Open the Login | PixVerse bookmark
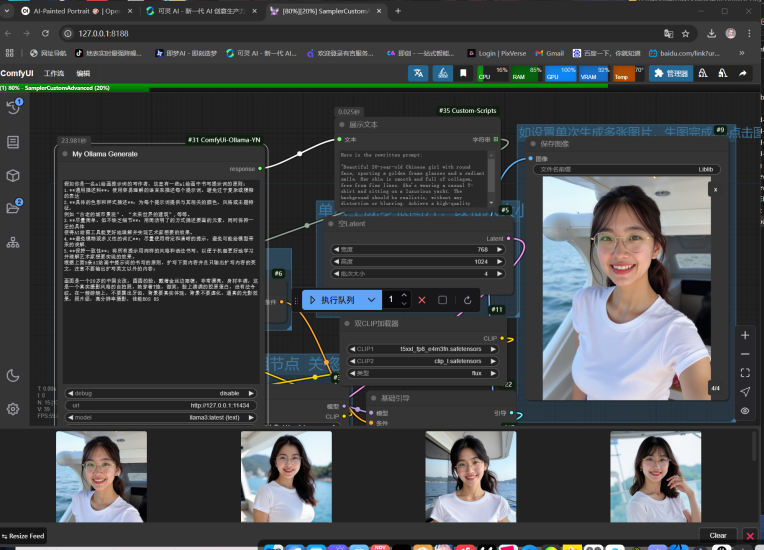764x550 pixels. (497, 53)
